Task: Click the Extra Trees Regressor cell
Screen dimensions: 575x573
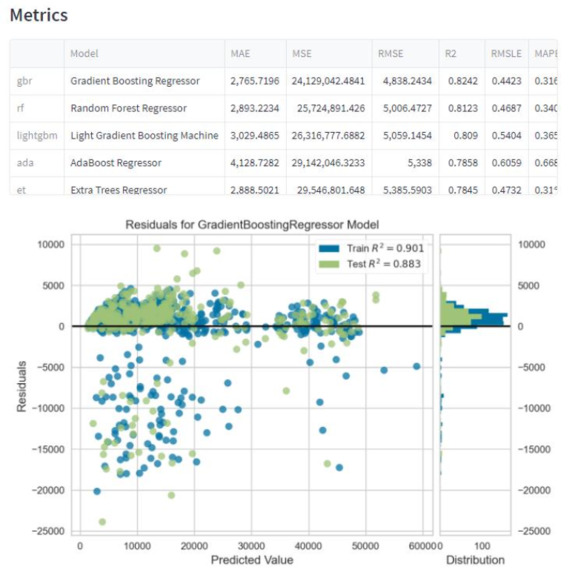Action: point(144,186)
